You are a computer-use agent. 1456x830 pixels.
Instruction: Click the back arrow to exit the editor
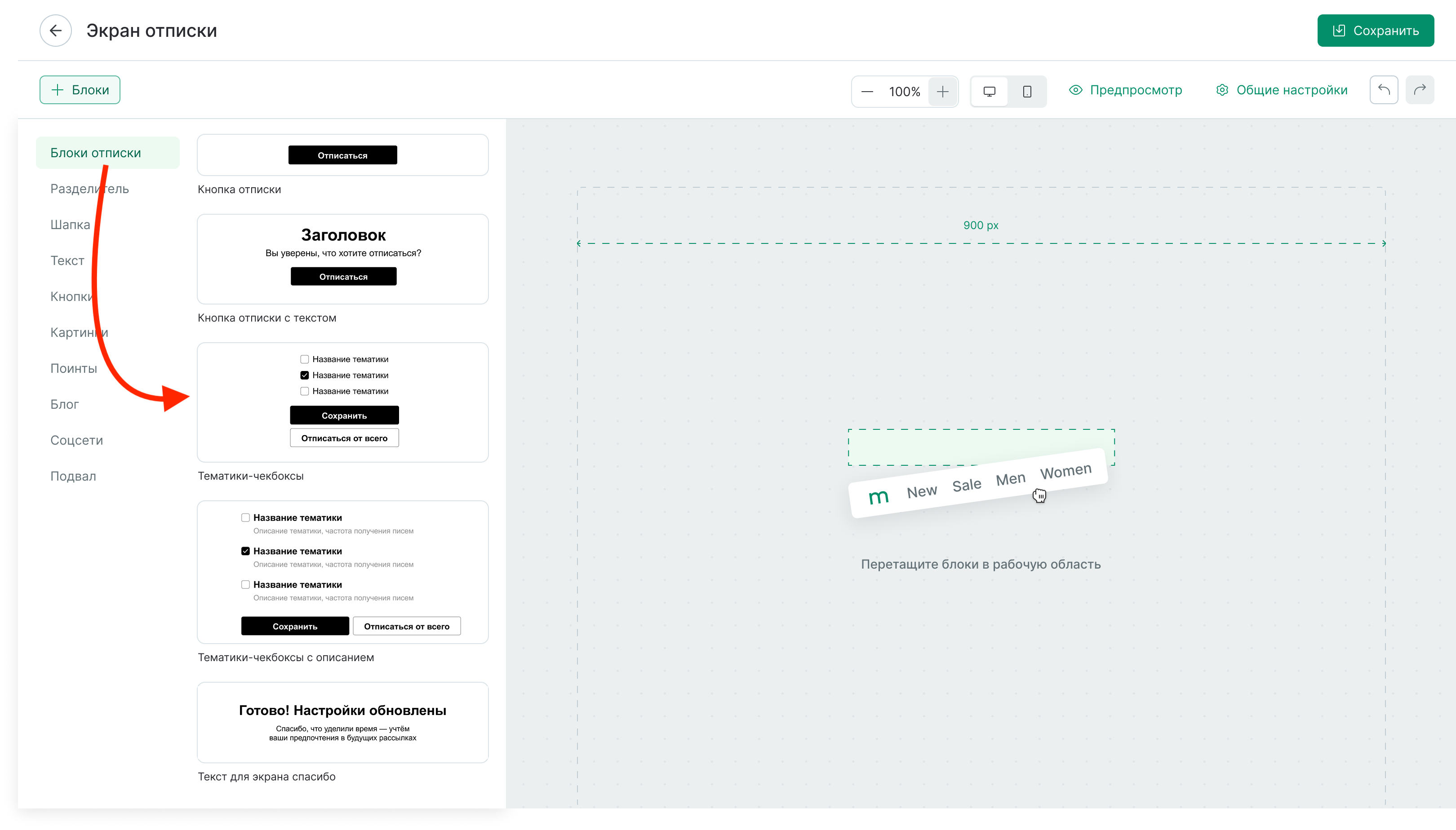[x=55, y=30]
